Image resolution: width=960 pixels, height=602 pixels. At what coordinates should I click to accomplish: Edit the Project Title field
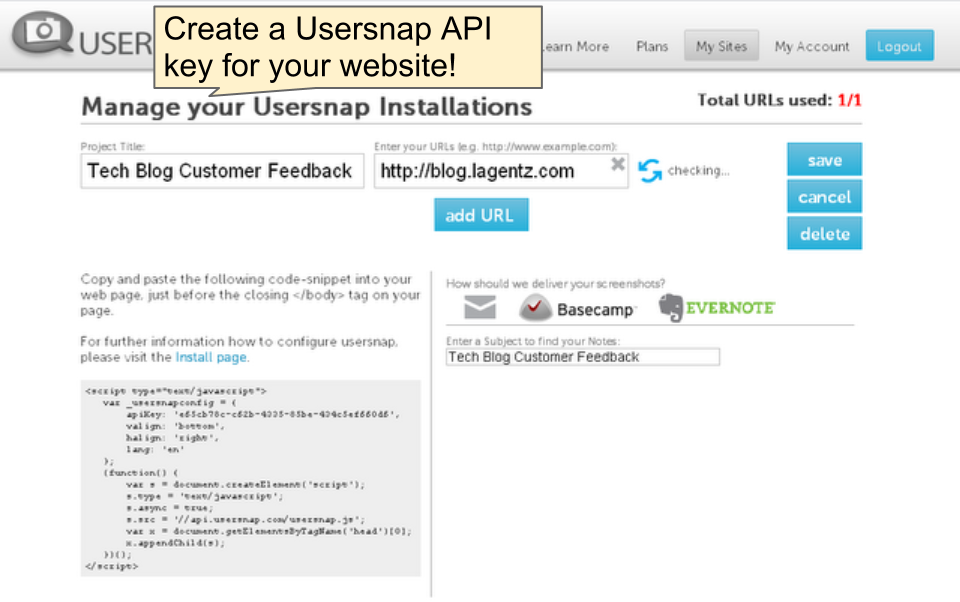(222, 171)
